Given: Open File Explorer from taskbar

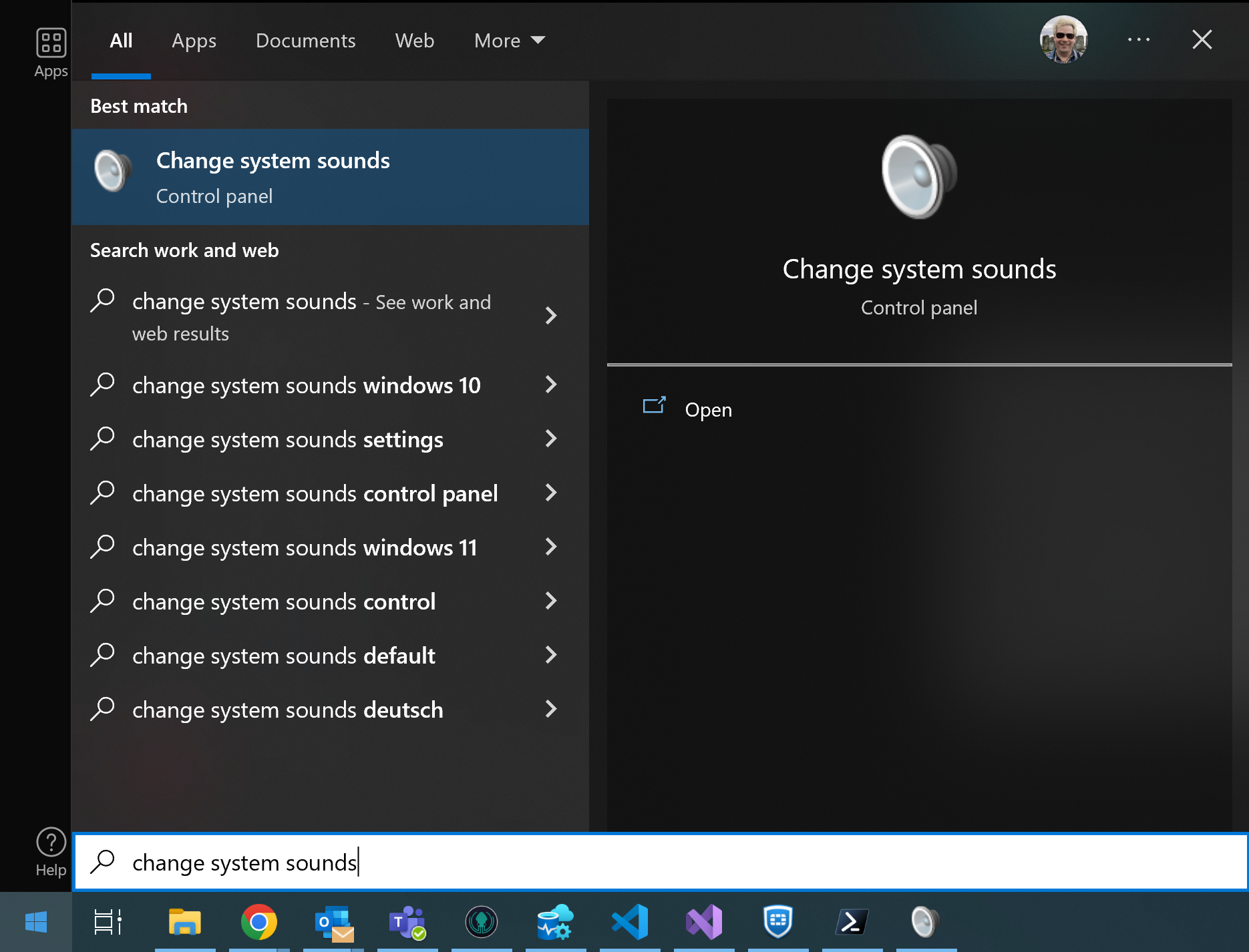Looking at the screenshot, I should (185, 923).
